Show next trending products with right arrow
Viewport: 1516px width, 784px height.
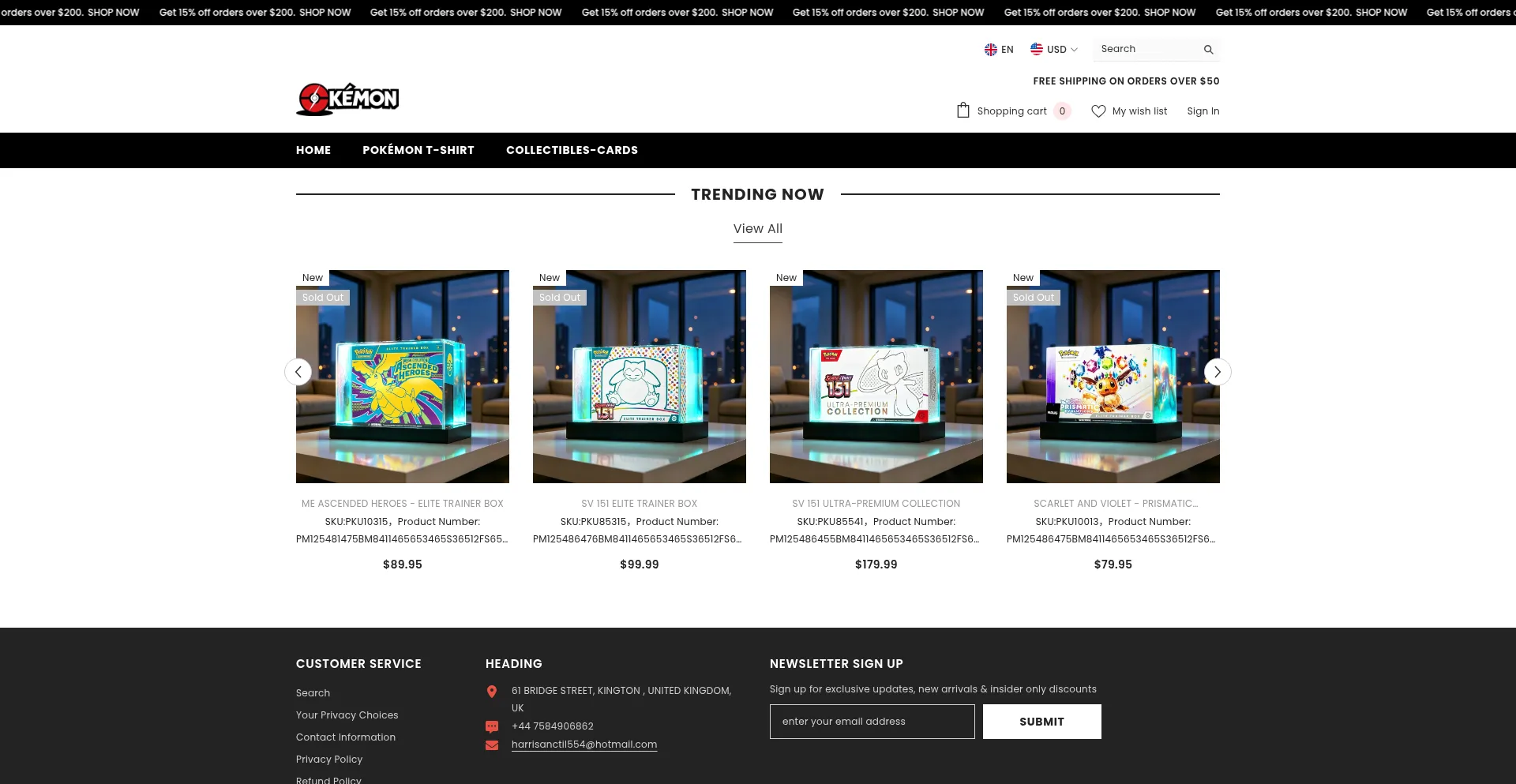pyautogui.click(x=1218, y=372)
